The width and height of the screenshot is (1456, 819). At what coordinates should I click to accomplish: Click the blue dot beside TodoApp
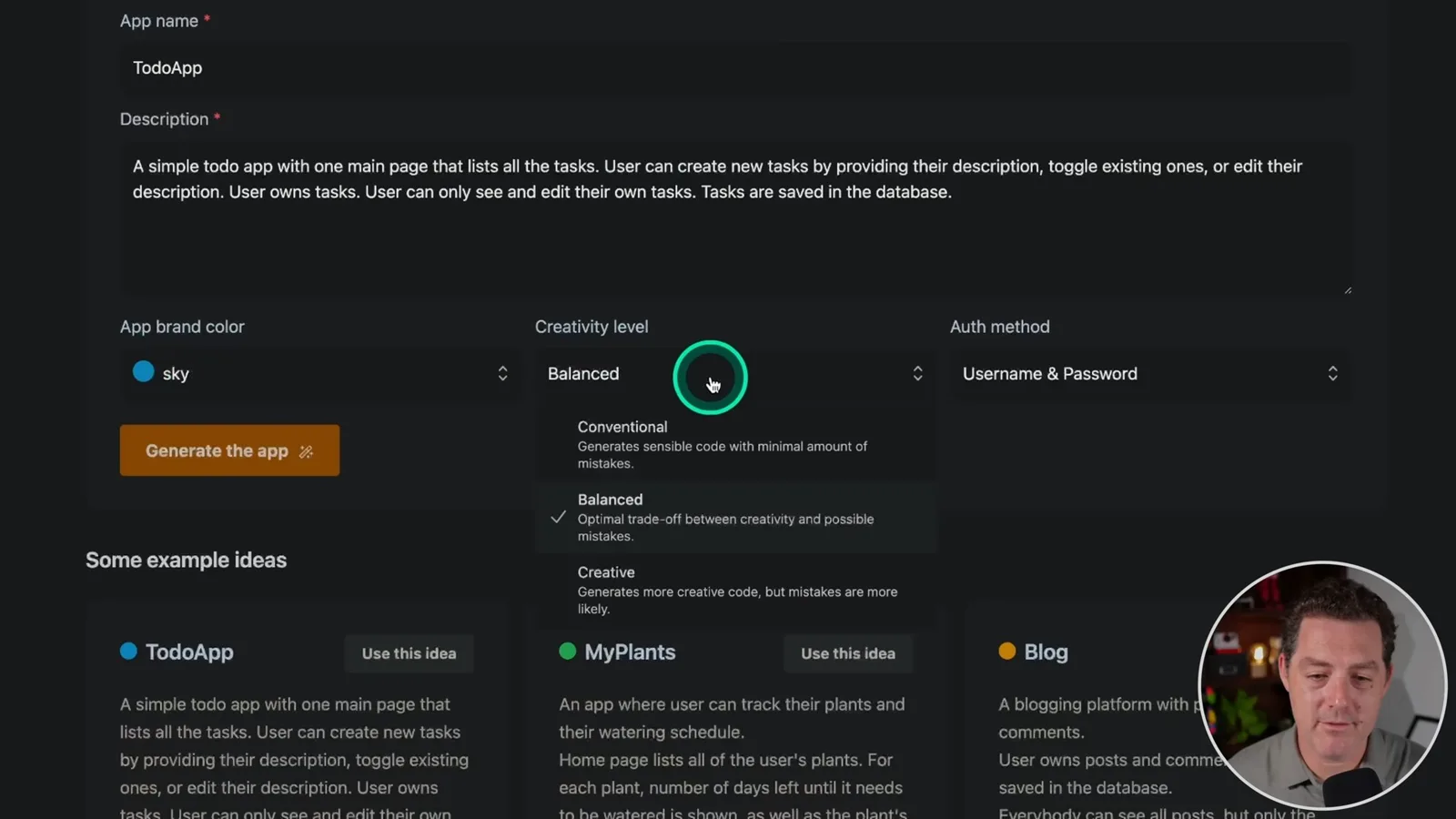pos(128,651)
